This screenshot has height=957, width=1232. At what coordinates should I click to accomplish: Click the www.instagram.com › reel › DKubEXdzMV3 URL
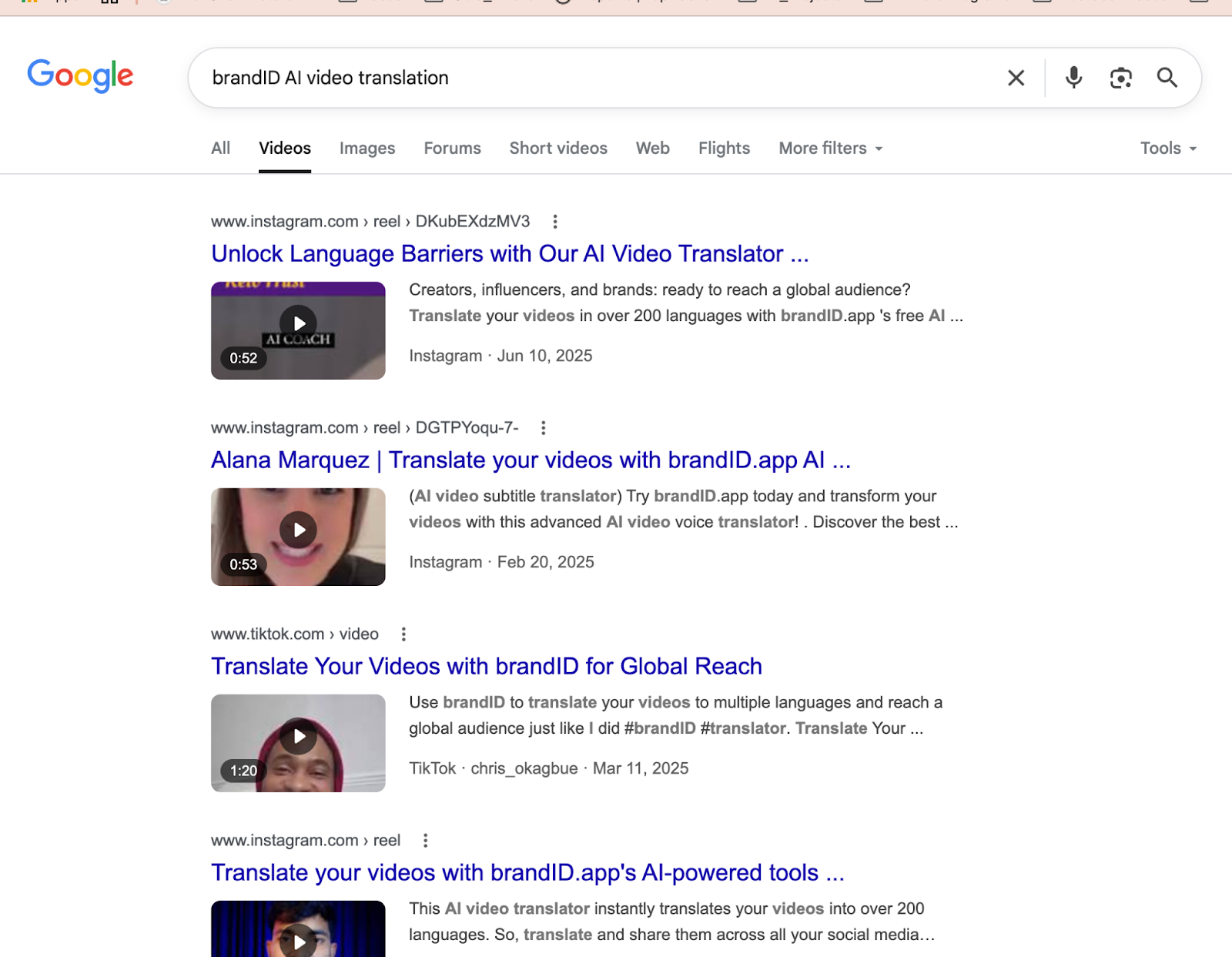pyautogui.click(x=370, y=222)
